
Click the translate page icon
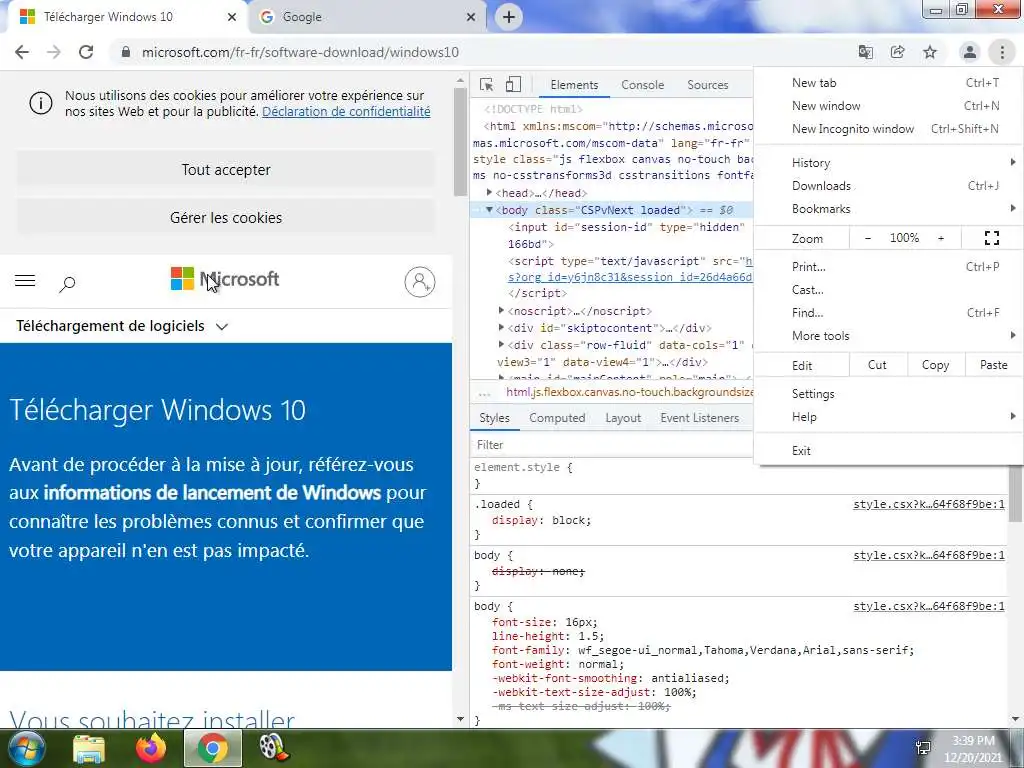(866, 52)
